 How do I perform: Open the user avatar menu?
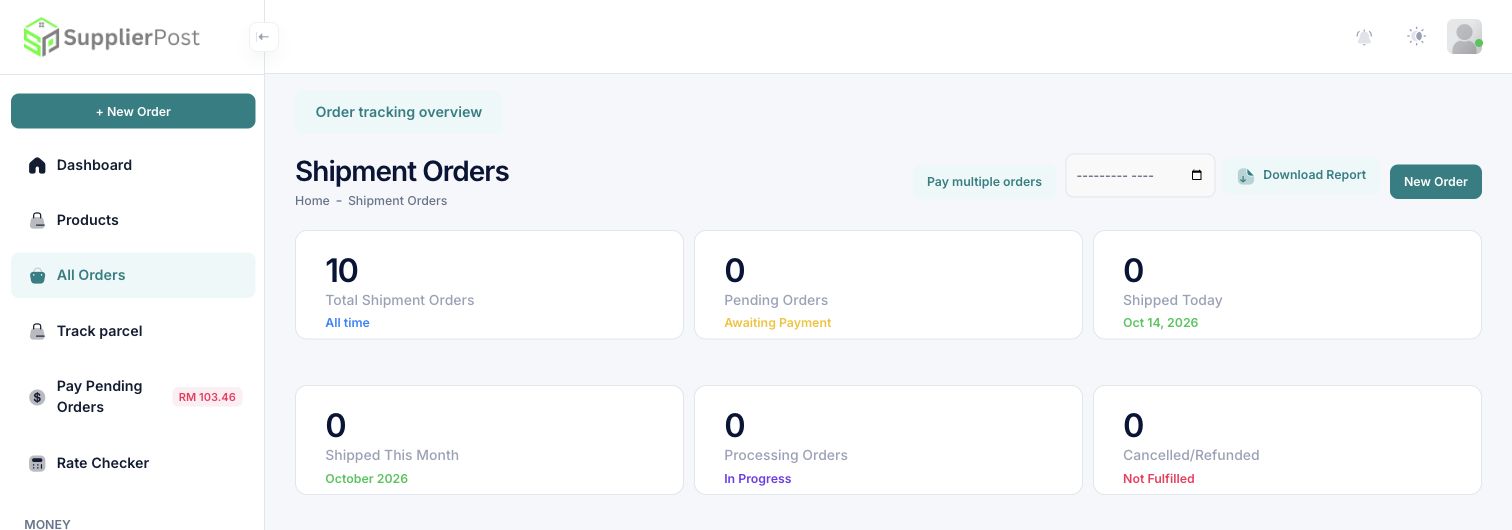coord(1464,37)
